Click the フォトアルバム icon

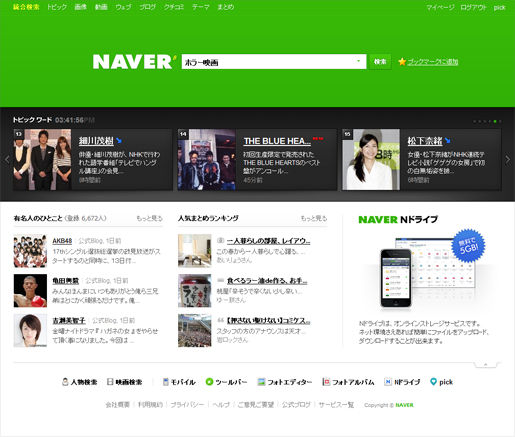(326, 382)
